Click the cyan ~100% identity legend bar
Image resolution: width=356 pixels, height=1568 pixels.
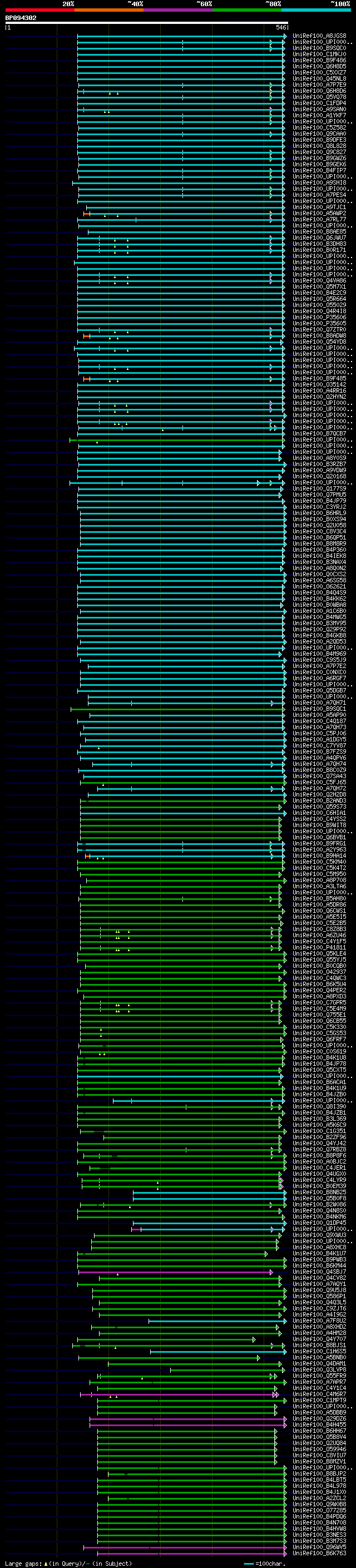coord(316,10)
